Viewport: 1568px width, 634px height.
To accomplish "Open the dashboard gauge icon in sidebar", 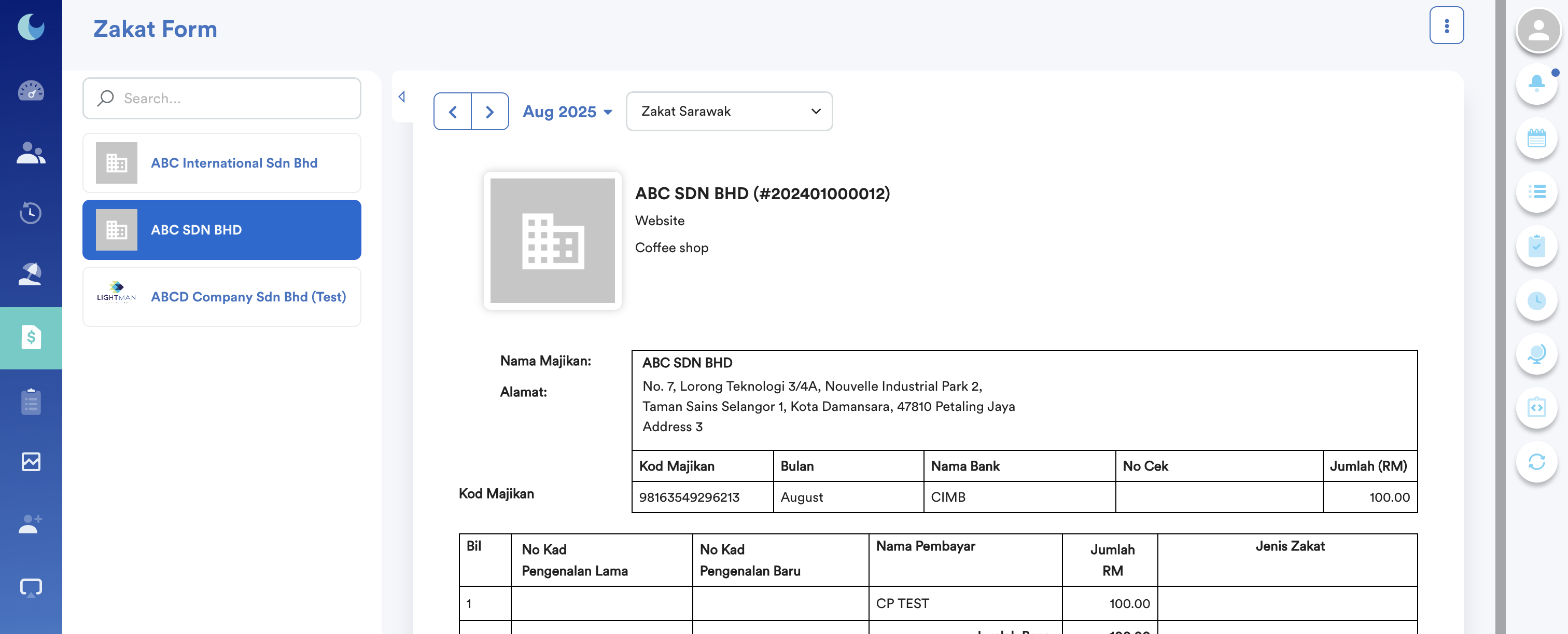I will pyautogui.click(x=31, y=91).
